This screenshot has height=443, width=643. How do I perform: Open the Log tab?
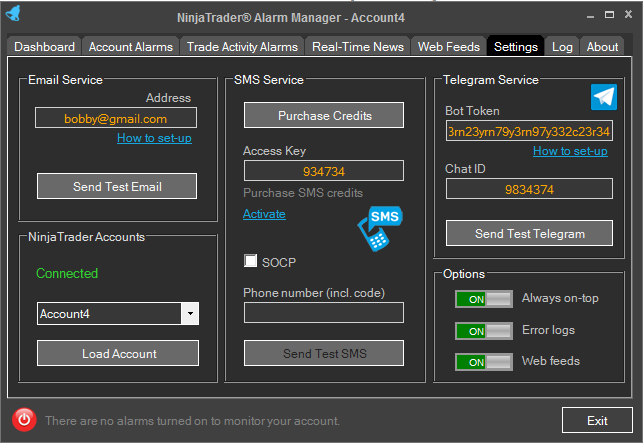562,47
